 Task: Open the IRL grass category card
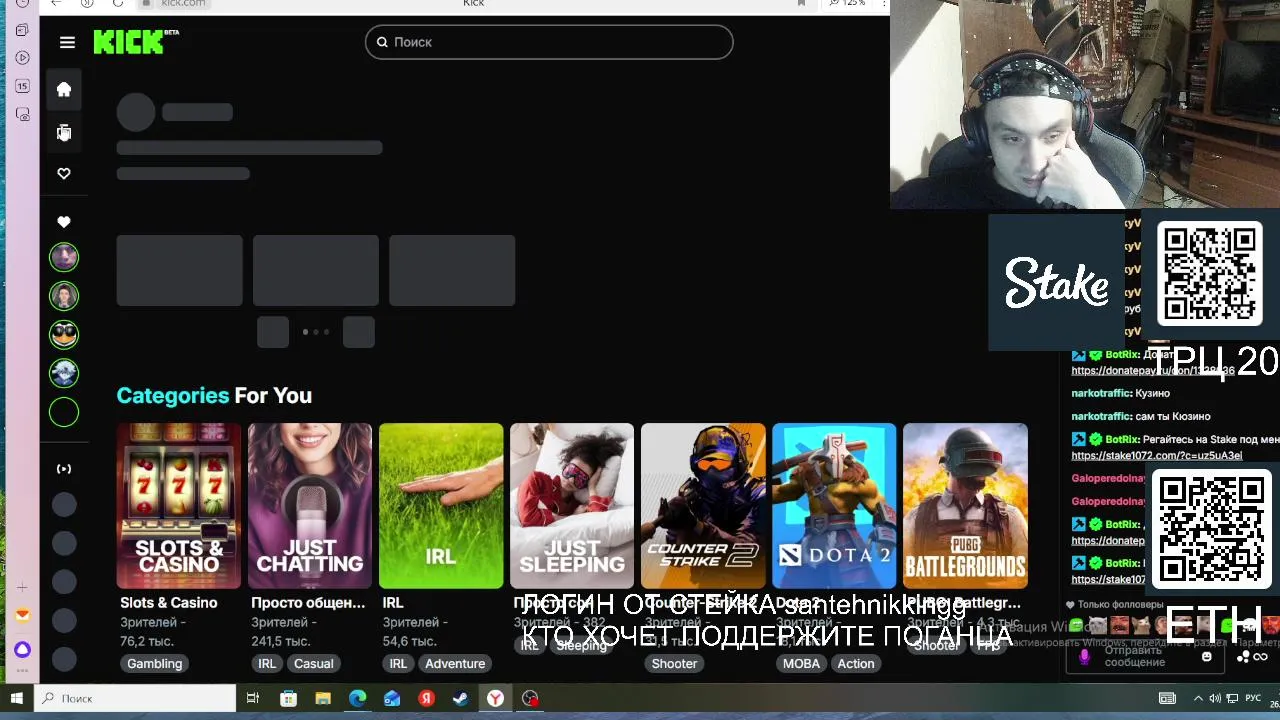point(441,506)
